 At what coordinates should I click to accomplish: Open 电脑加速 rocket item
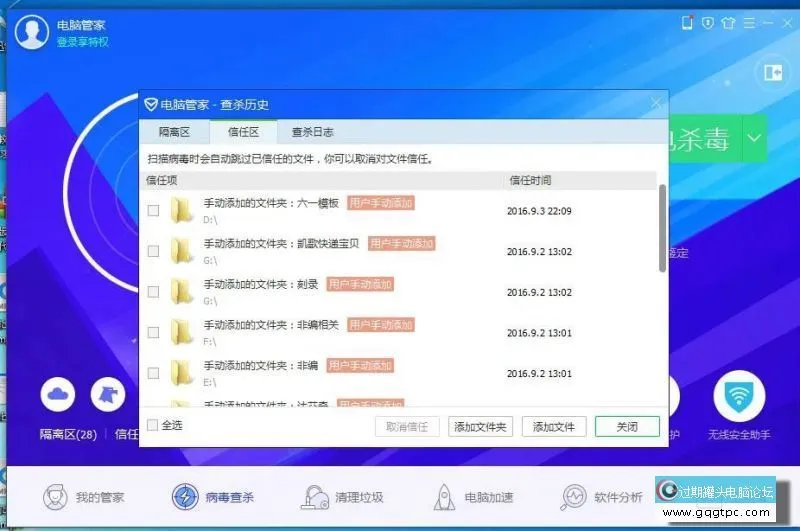(473, 497)
